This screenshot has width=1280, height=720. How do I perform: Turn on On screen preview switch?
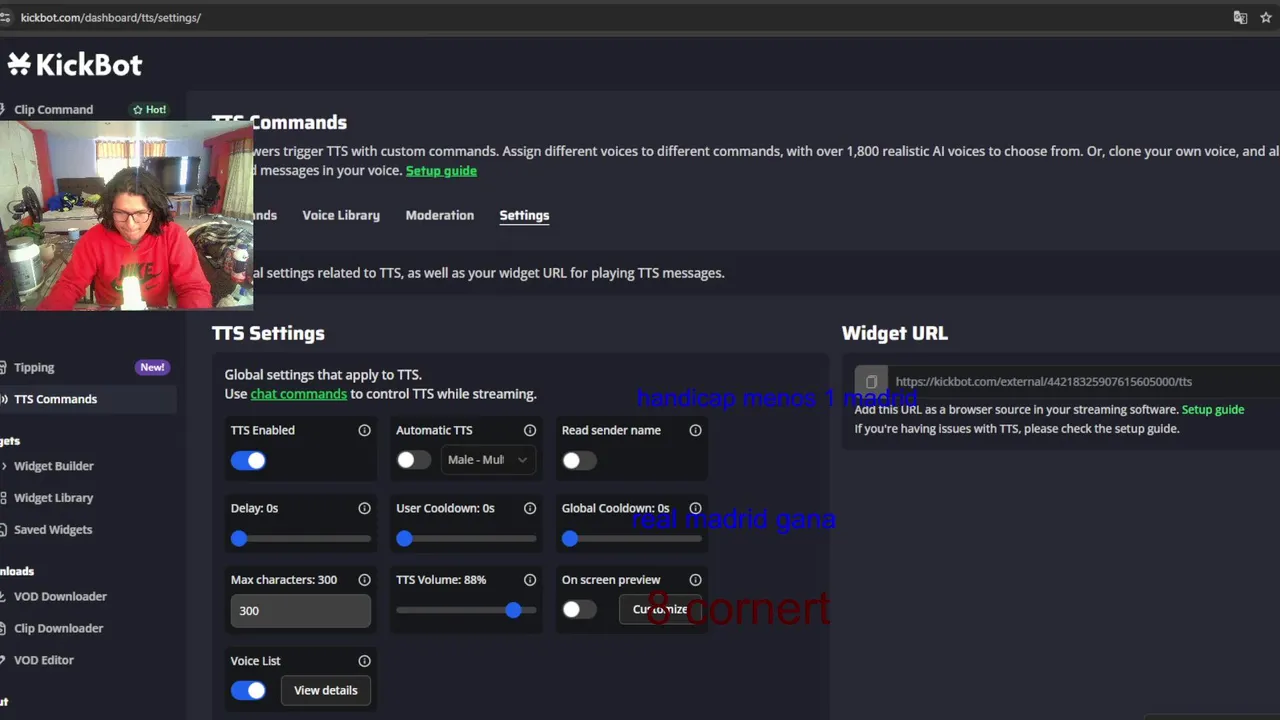pos(579,610)
